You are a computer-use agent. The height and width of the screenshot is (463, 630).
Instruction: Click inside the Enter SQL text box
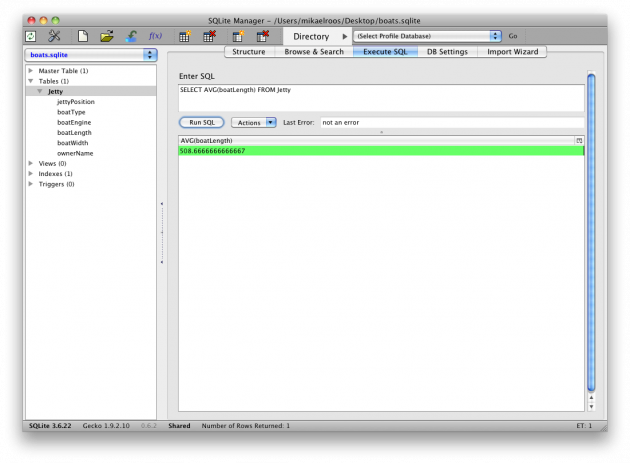pyautogui.click(x=381, y=98)
